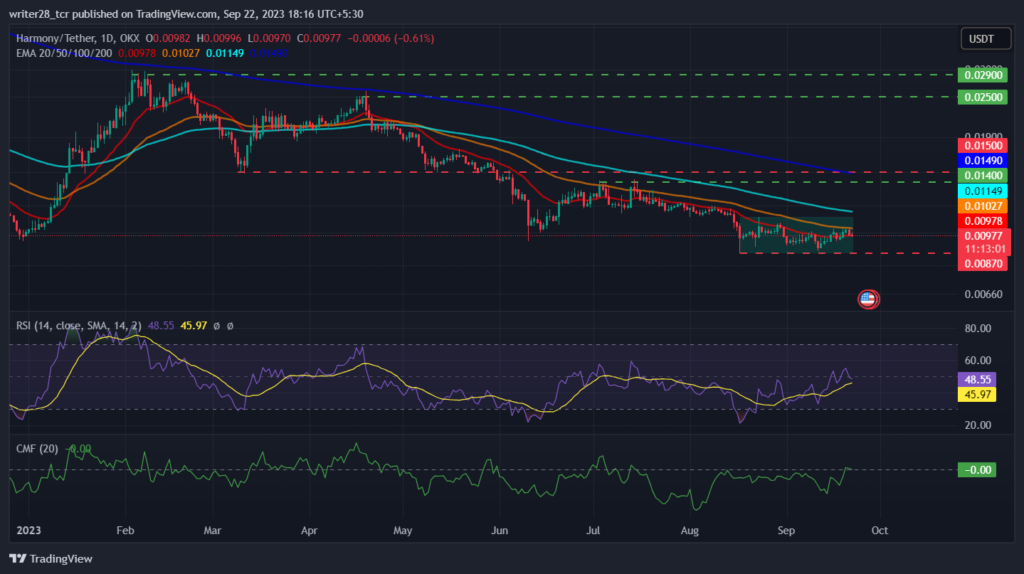Select the 0.01027 orange EMA price label
1024x574 pixels.
click(x=983, y=206)
